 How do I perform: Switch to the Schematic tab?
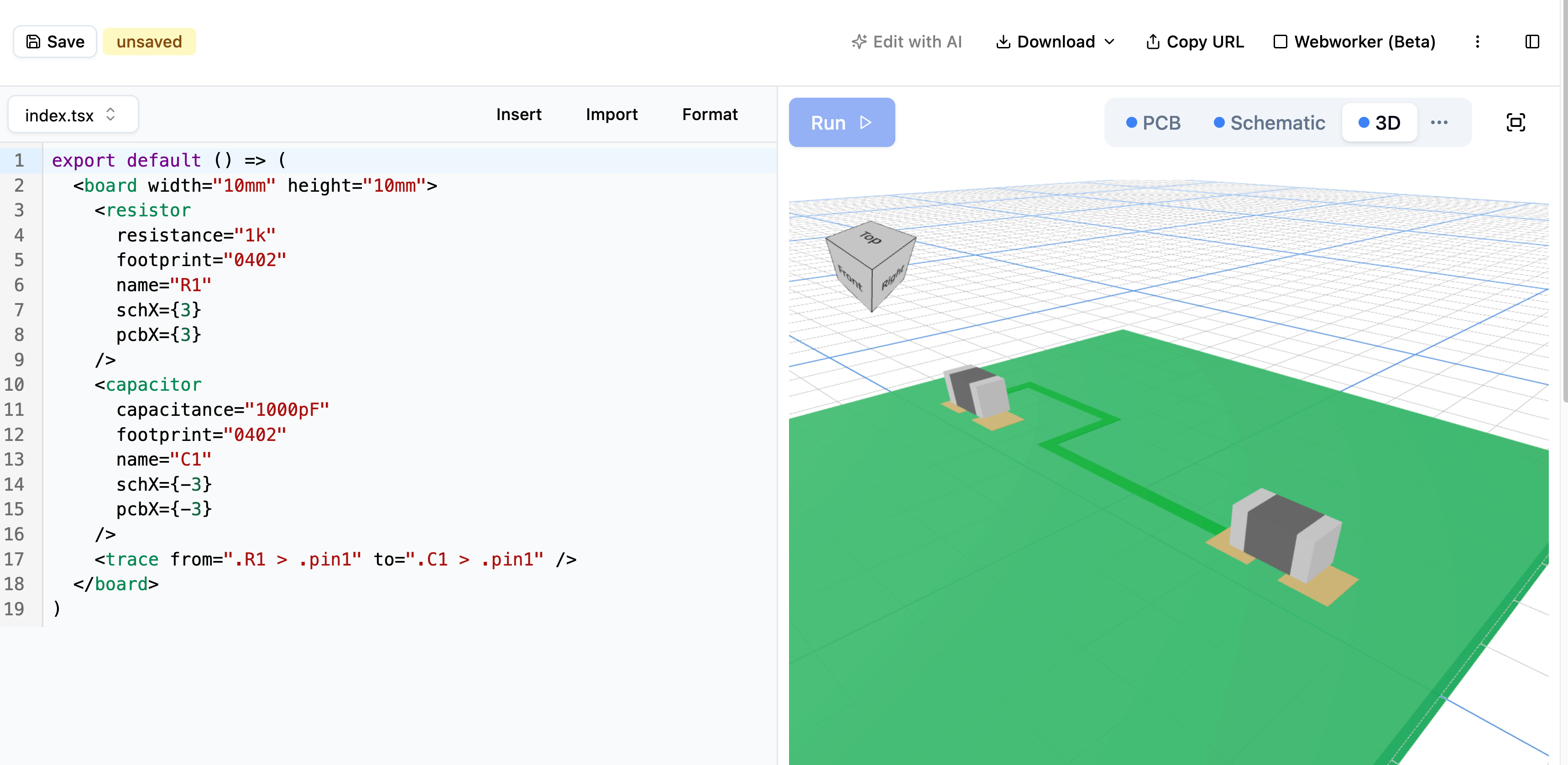(x=1269, y=122)
